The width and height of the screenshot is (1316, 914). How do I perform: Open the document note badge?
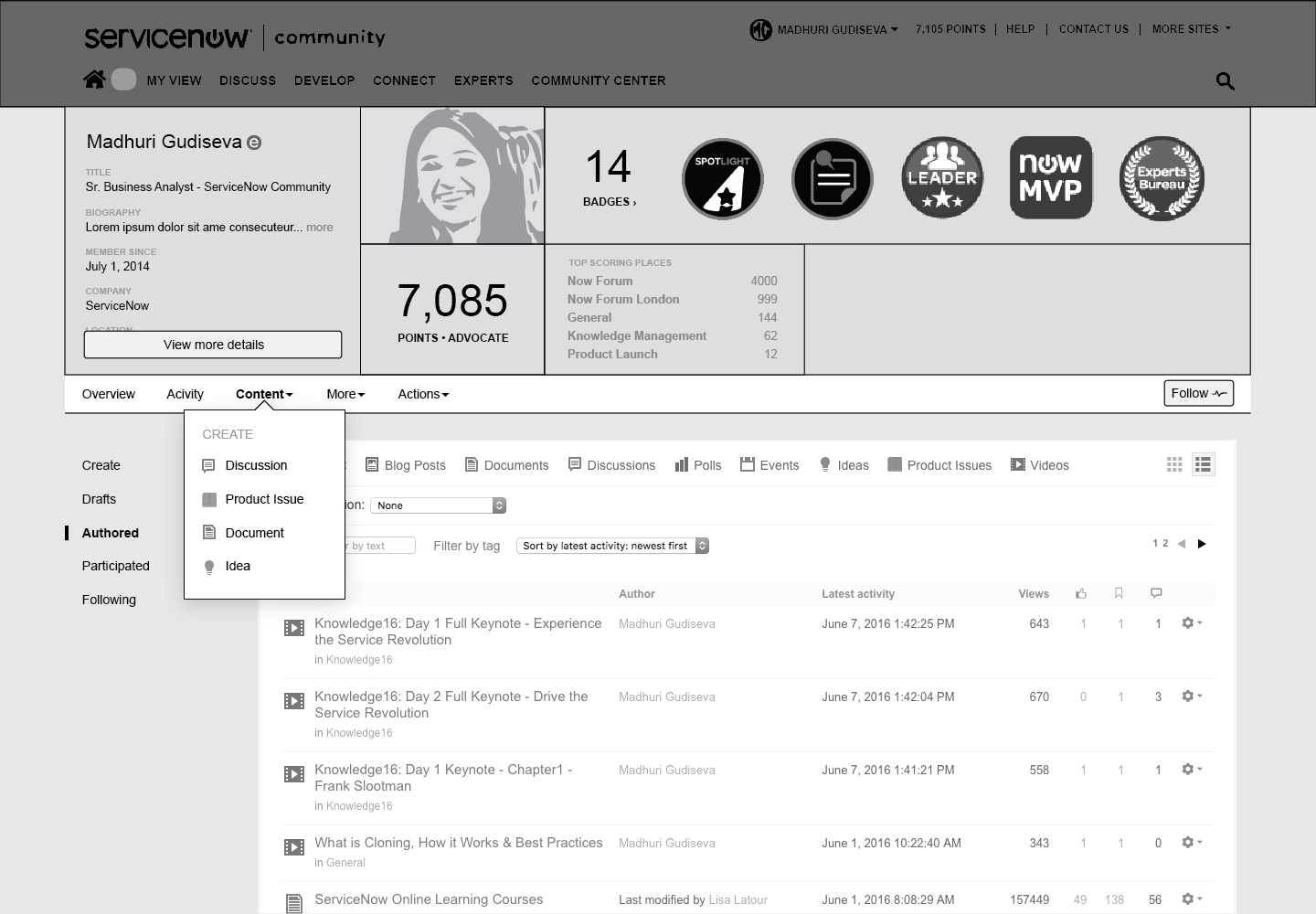833,179
